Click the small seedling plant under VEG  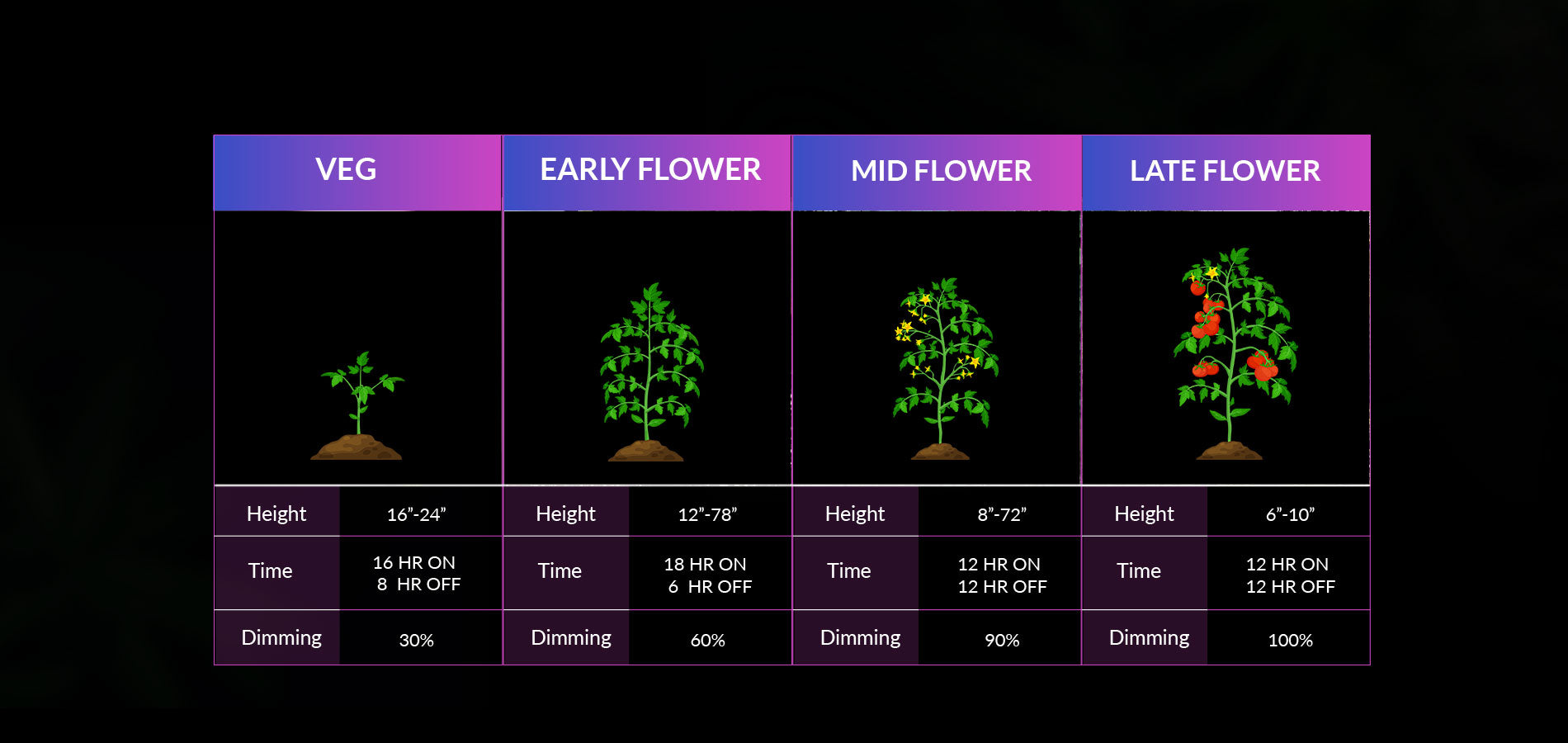click(358, 405)
